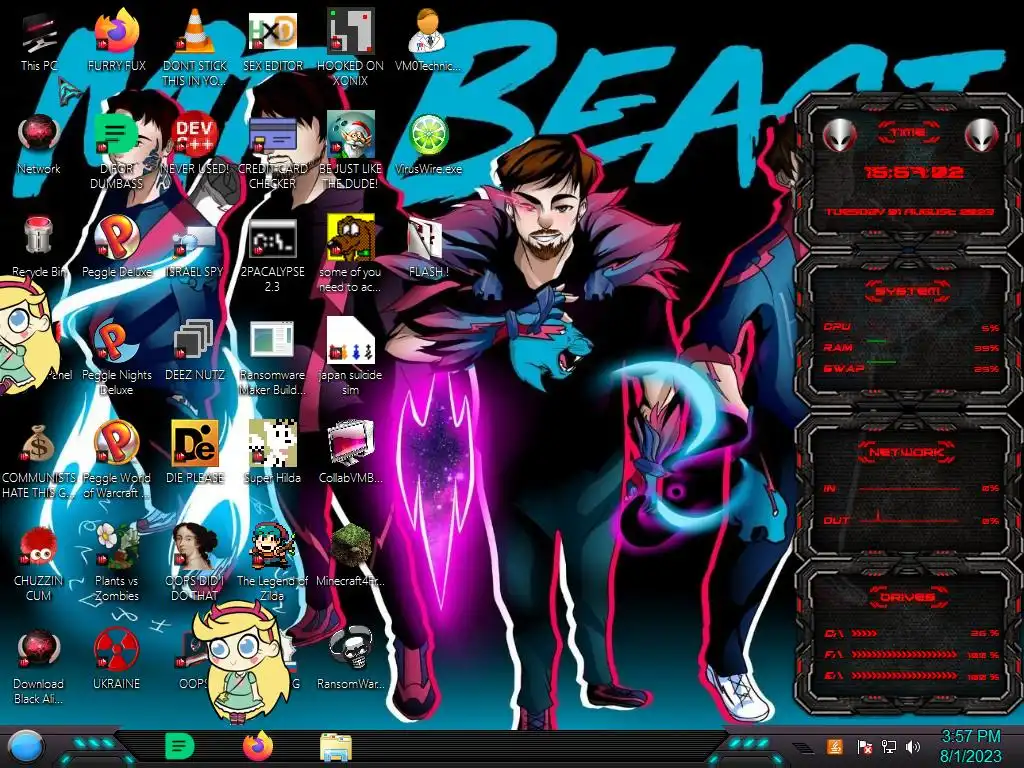Select the japan suicide sim icon
This screenshot has width=1024, height=768.
click(350, 357)
